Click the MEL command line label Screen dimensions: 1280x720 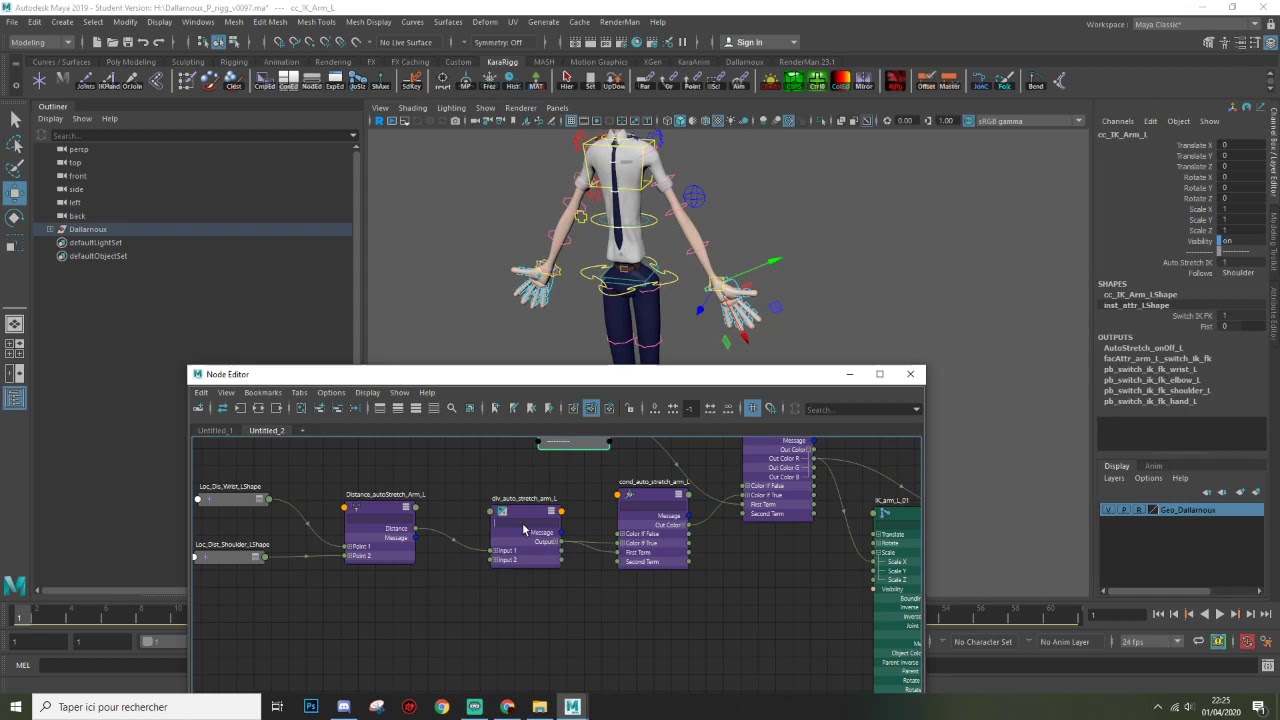tap(22, 665)
